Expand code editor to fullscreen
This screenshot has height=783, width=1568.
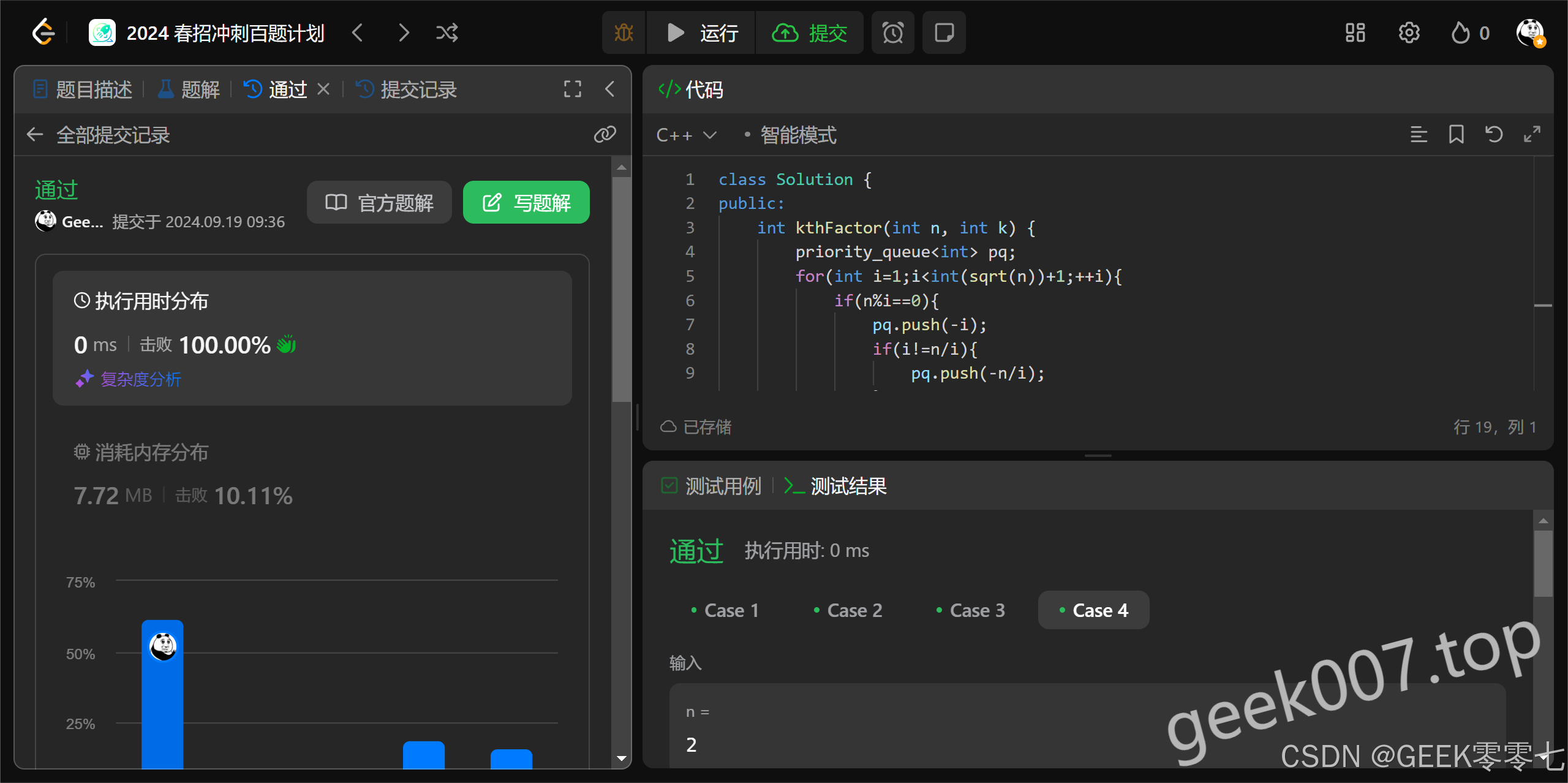[x=1532, y=134]
